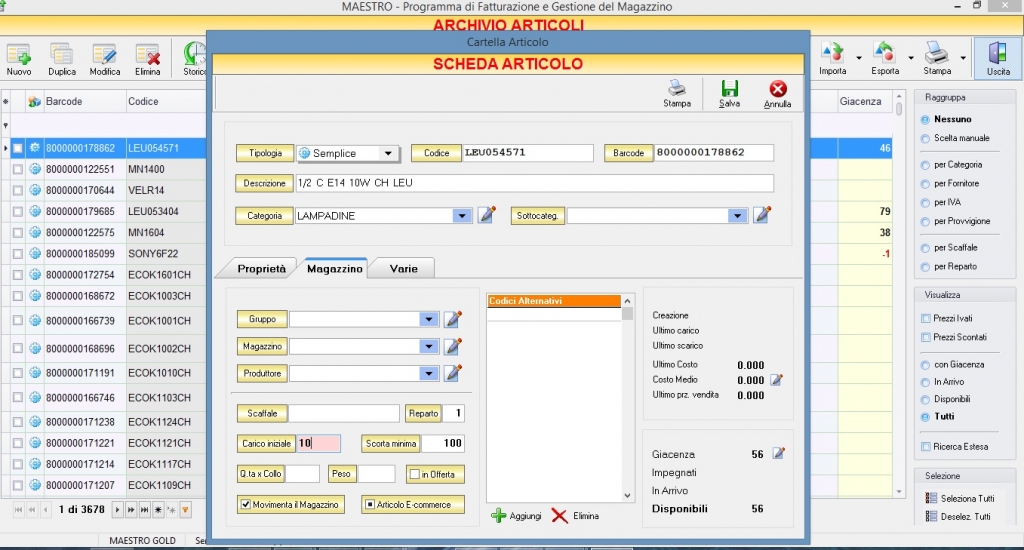Click the Duplica toolbar icon

[x=61, y=55]
